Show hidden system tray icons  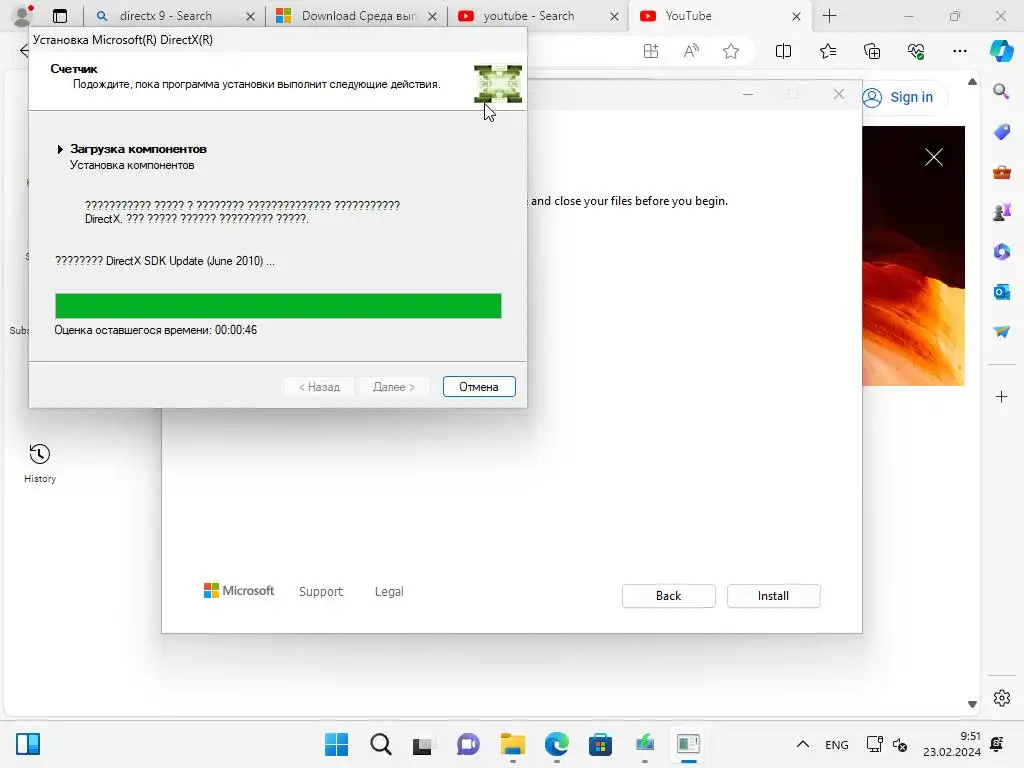point(803,744)
